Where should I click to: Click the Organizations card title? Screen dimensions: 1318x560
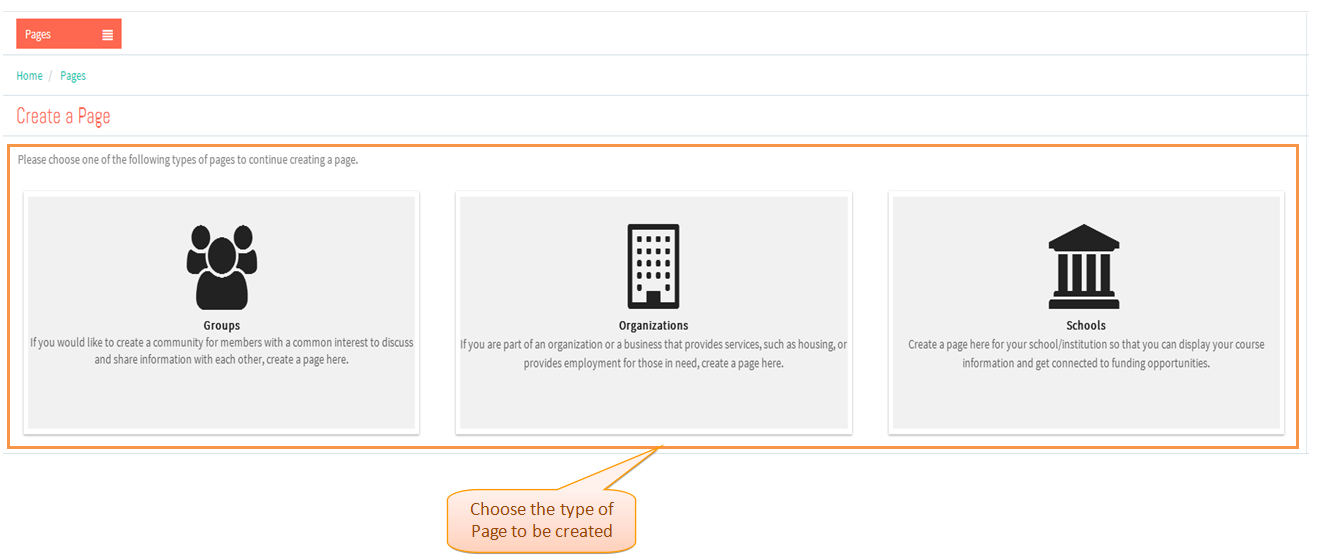tap(654, 326)
